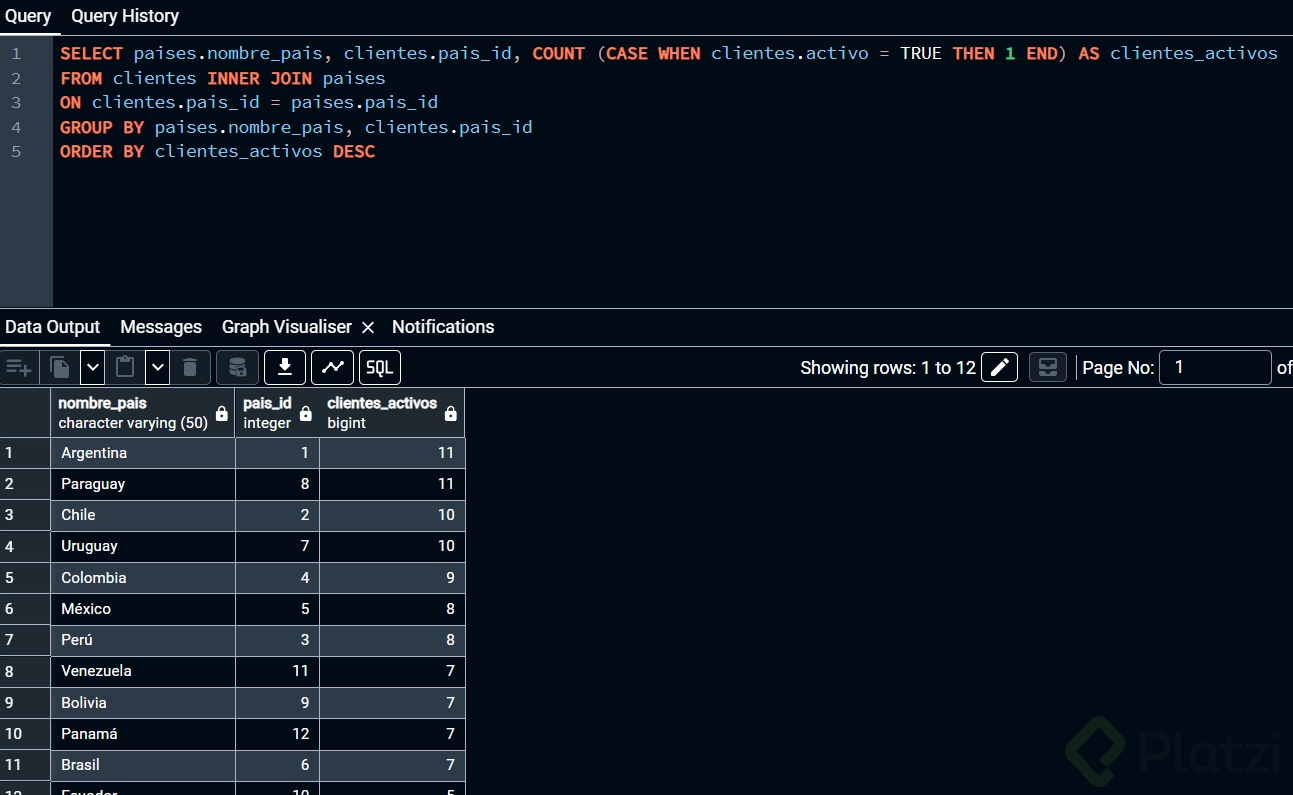Click the inbox tray icon beside pencil
This screenshot has width=1293, height=795.
point(1047,368)
